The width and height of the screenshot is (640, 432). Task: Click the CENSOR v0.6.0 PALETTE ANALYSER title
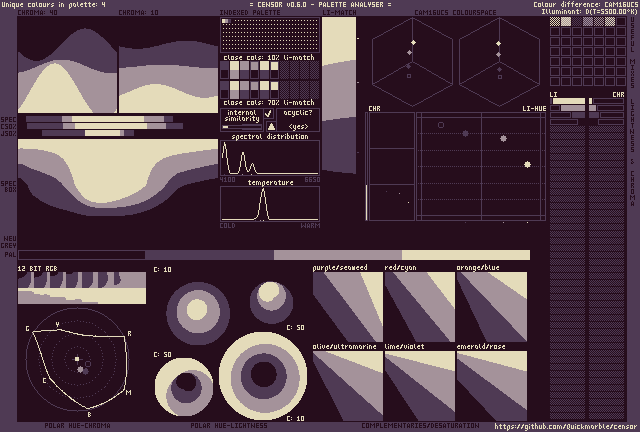(320, 4)
